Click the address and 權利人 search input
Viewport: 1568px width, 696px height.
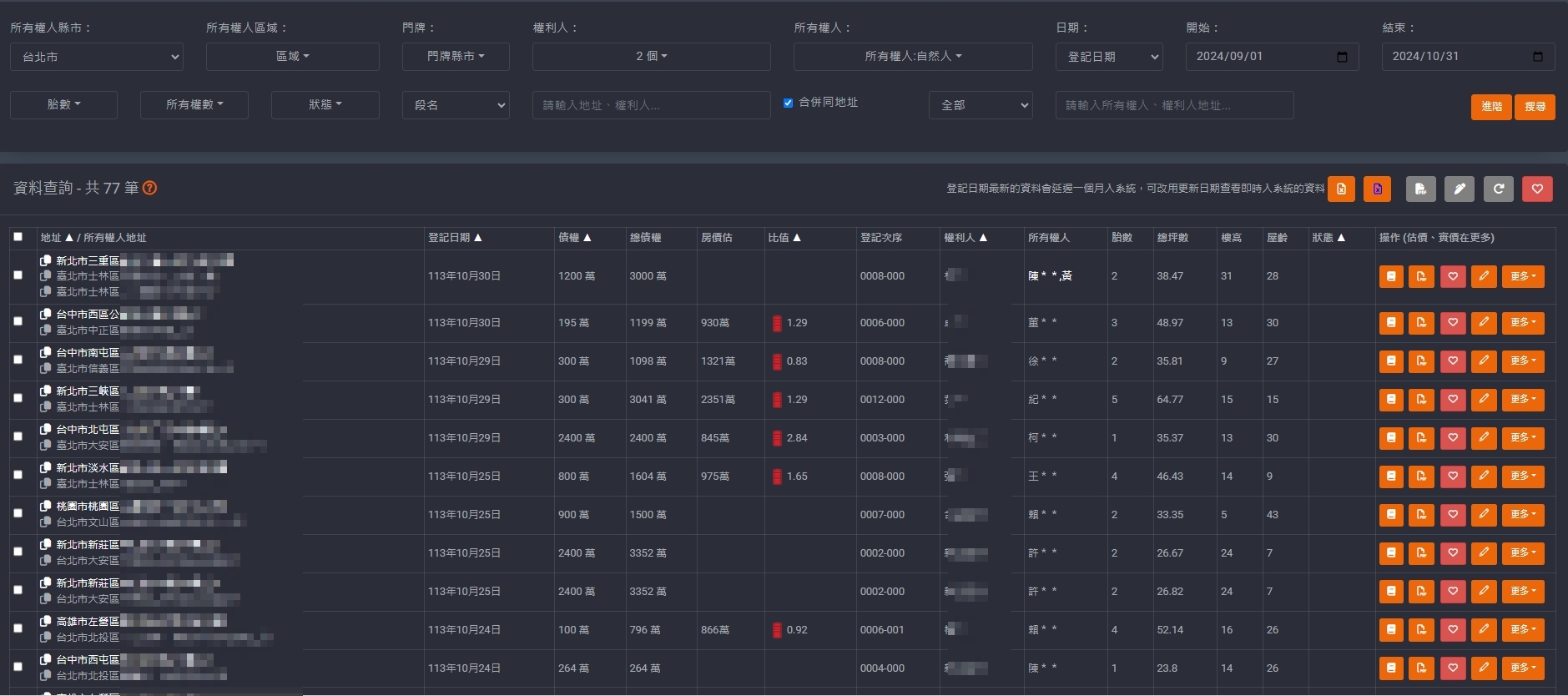click(x=651, y=105)
